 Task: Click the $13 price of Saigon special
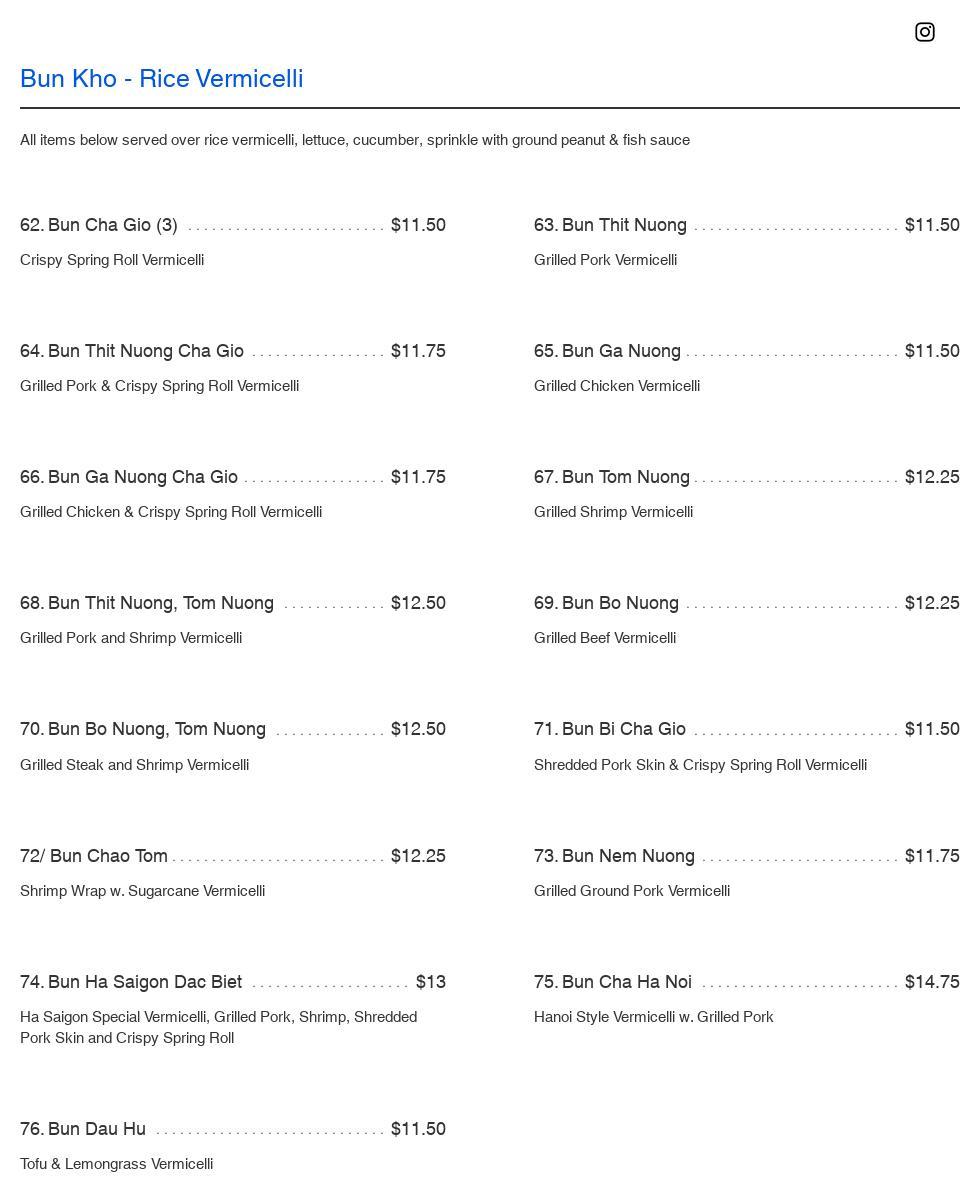pos(431,982)
